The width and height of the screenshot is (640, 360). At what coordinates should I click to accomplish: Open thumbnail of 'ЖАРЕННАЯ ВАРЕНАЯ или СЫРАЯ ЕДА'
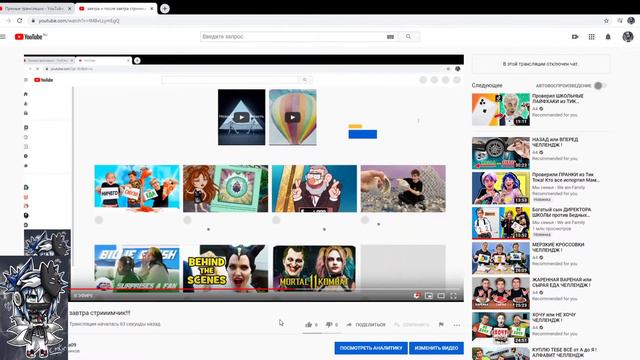(501, 293)
